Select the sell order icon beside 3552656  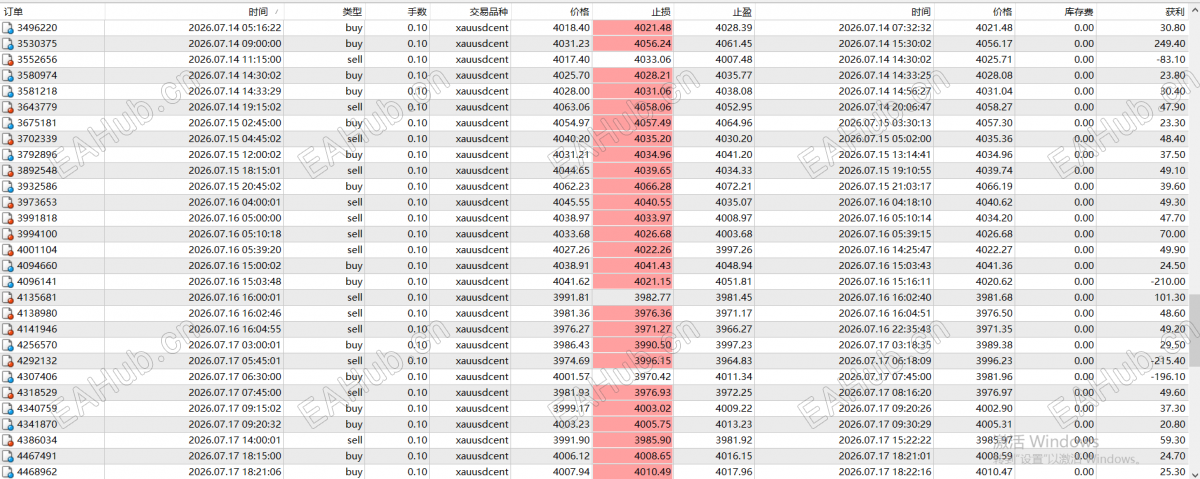pyautogui.click(x=9, y=59)
